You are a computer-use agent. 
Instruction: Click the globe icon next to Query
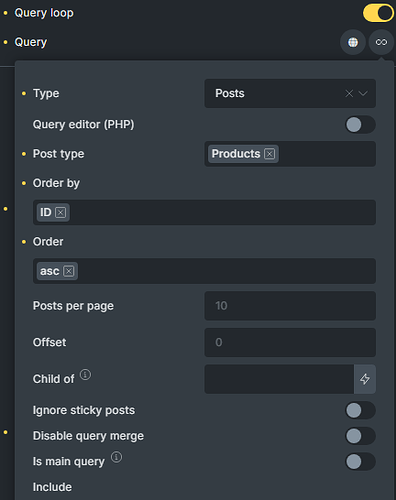click(x=353, y=42)
